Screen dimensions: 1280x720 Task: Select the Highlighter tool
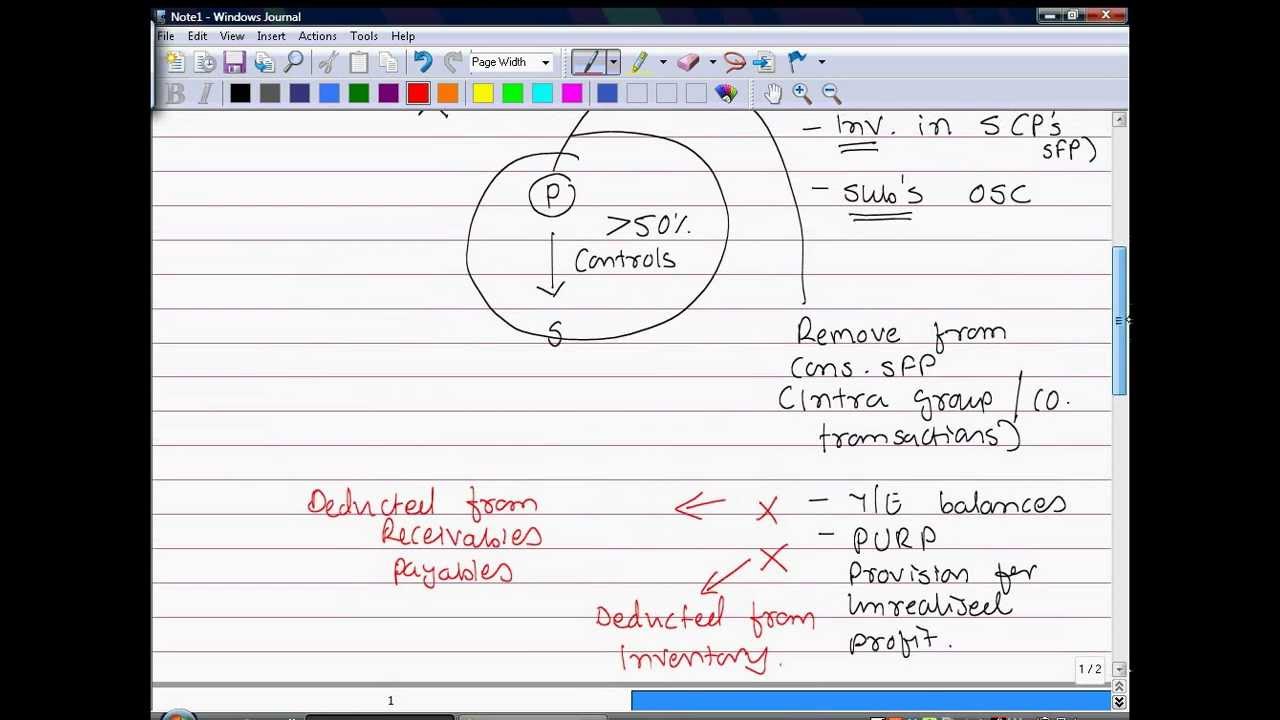(640, 62)
